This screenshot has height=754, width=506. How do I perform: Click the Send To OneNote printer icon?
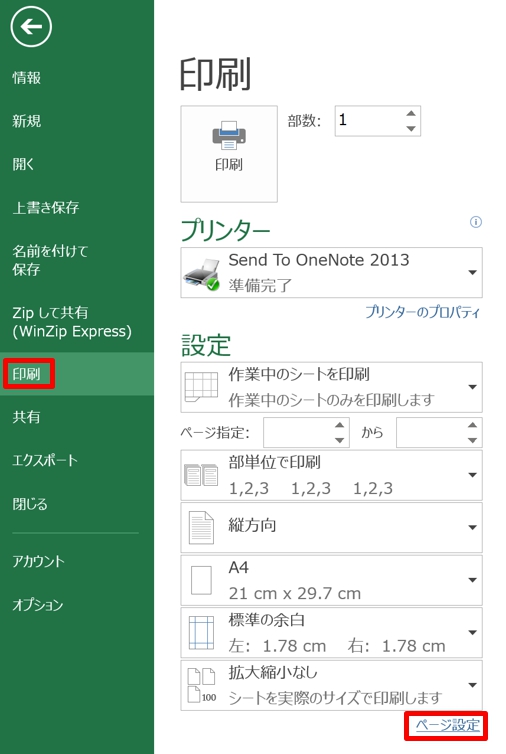[x=202, y=275]
